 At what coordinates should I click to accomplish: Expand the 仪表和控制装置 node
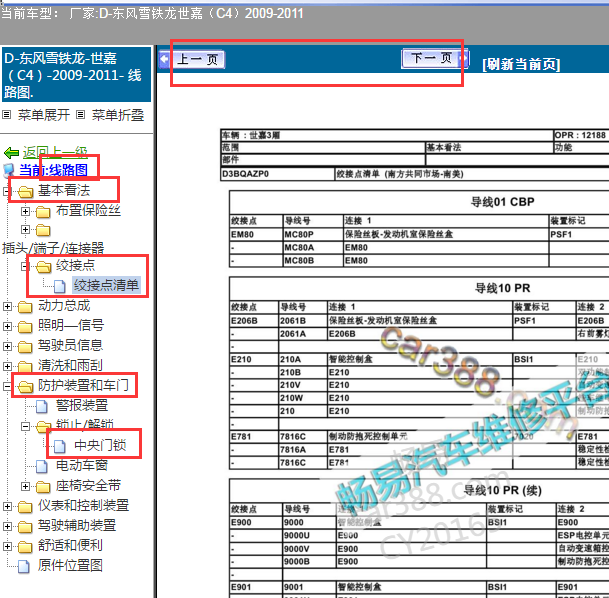click(x=7, y=506)
